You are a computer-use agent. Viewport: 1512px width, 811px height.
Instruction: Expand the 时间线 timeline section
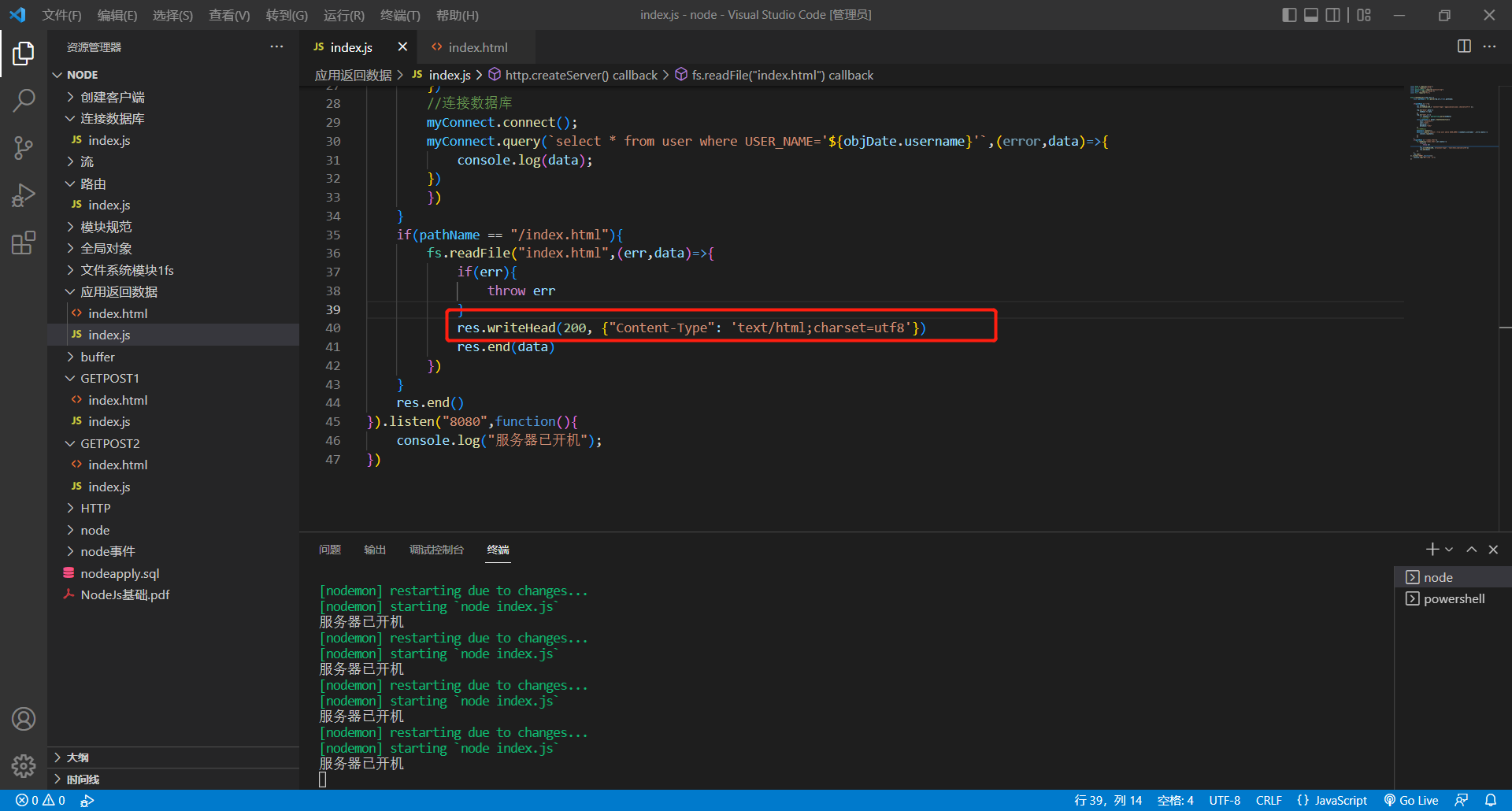click(173, 780)
